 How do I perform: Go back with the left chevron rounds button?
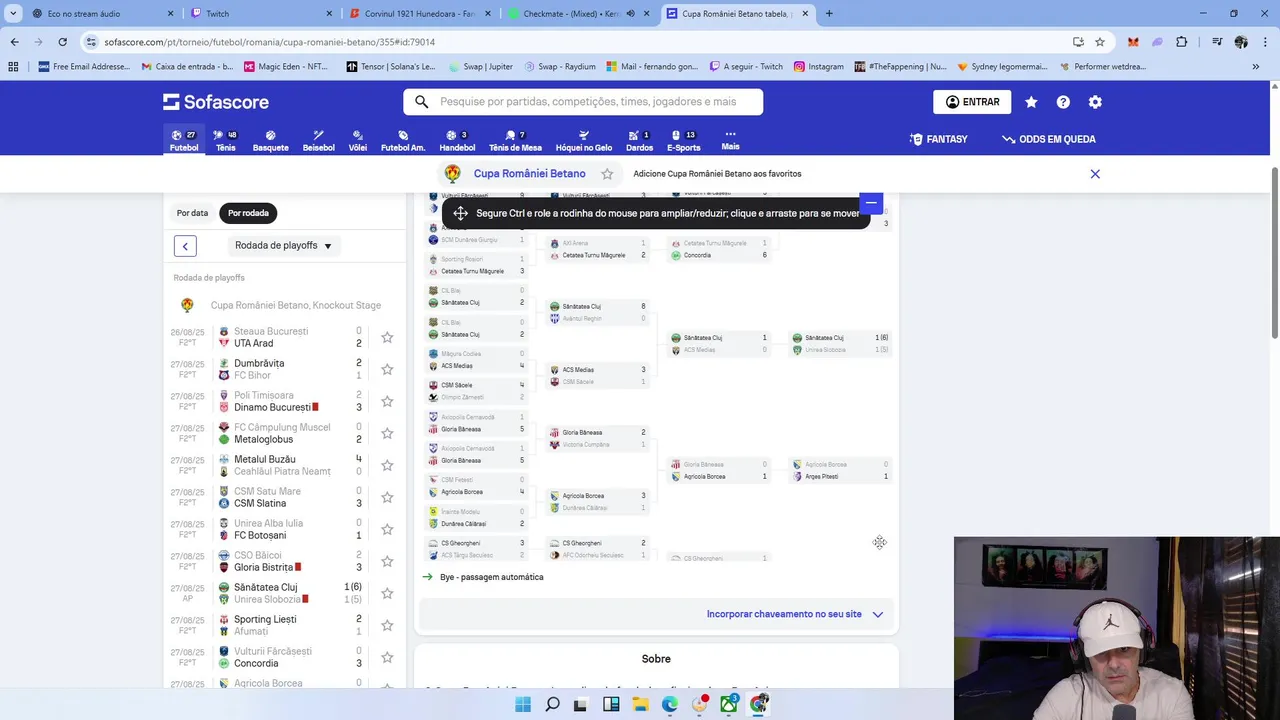[x=185, y=246]
